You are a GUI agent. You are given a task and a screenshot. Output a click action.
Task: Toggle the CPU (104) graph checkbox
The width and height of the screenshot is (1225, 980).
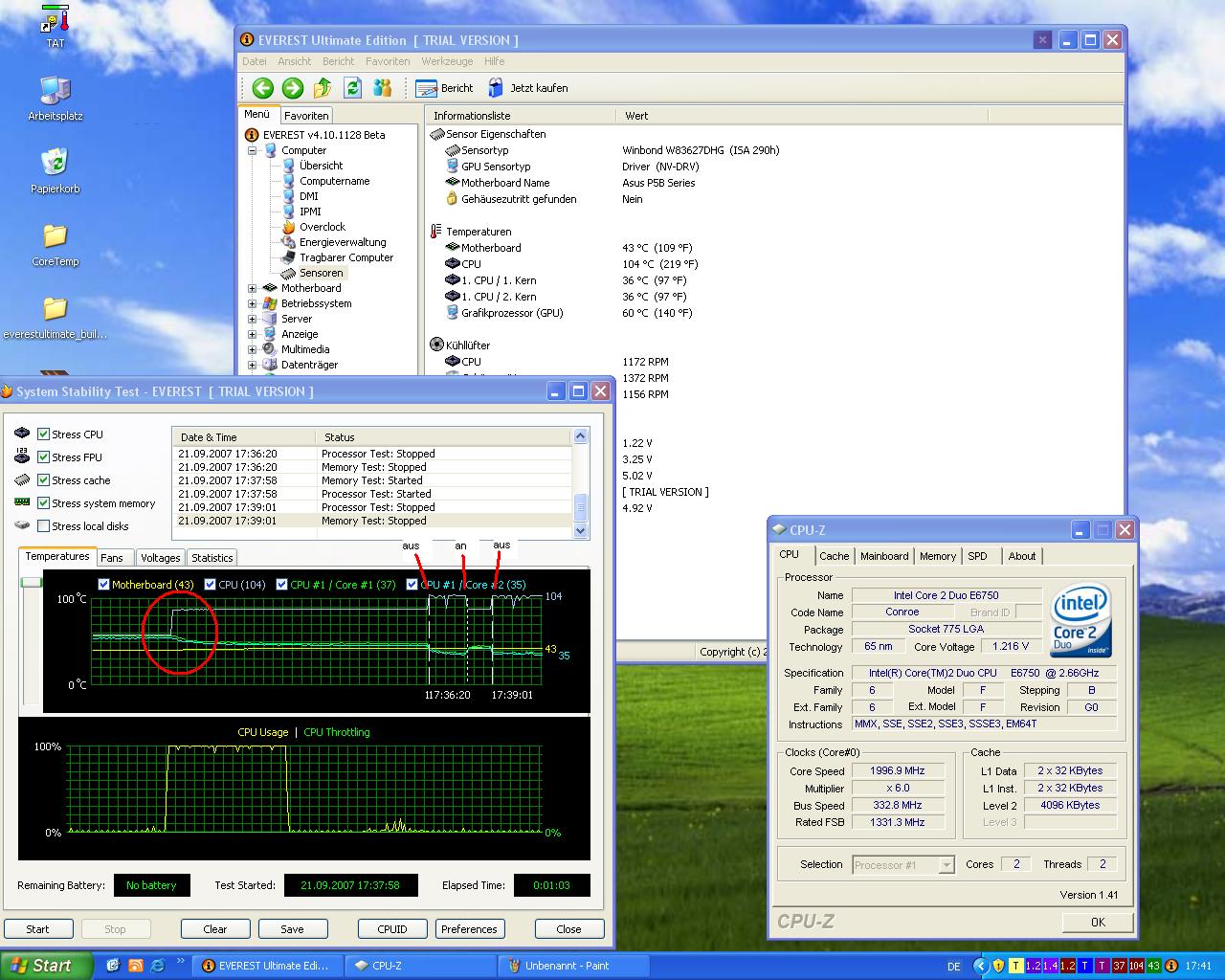(x=211, y=585)
